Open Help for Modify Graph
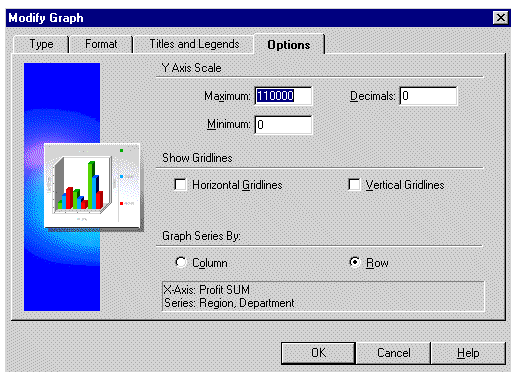The height and width of the screenshot is (378, 516). 468,353
